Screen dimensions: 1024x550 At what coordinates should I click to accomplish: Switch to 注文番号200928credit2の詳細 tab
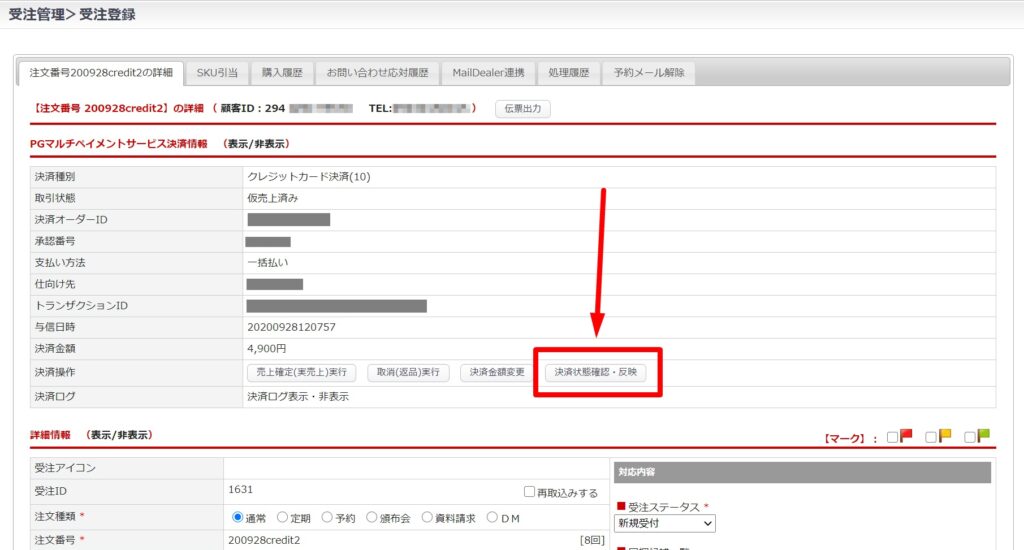click(101, 73)
